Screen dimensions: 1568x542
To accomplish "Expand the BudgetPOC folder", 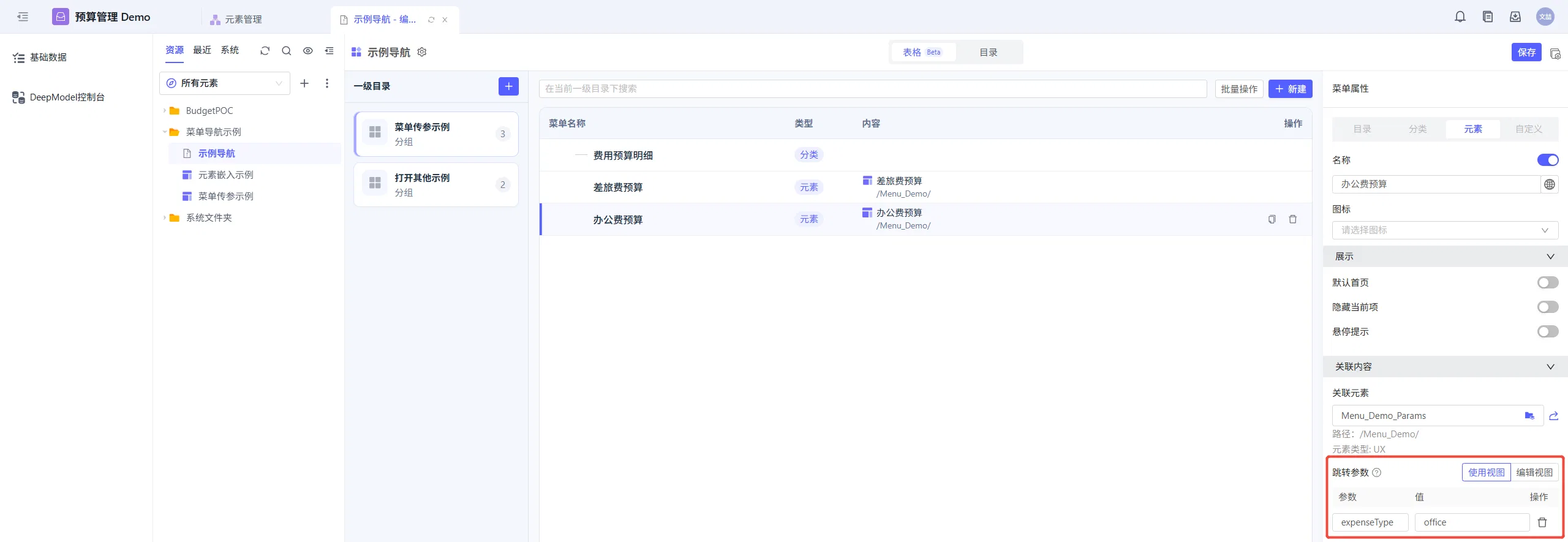I will click(165, 111).
